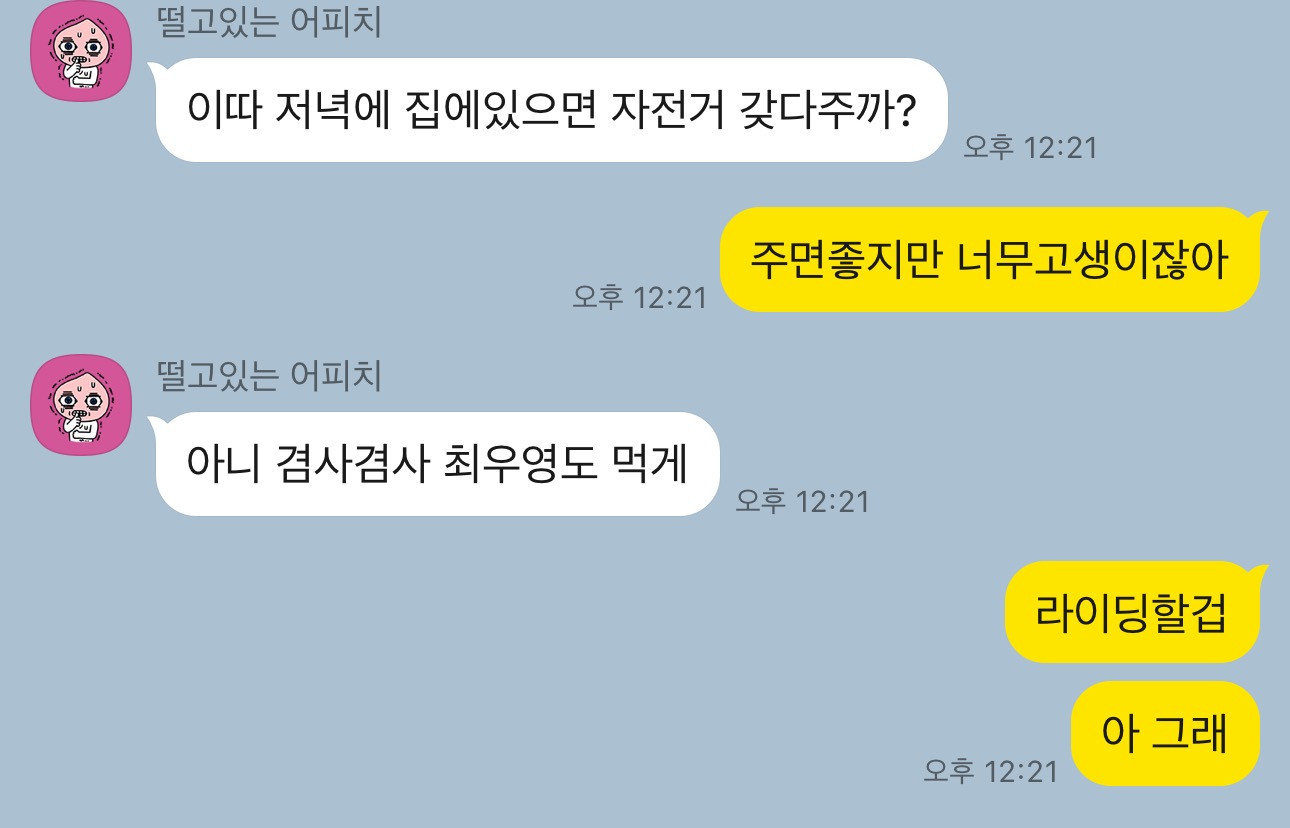1290x828 pixels.
Task: Click timestamp 오후 12:21 after '최우영도 먹게' message
Action: [803, 501]
